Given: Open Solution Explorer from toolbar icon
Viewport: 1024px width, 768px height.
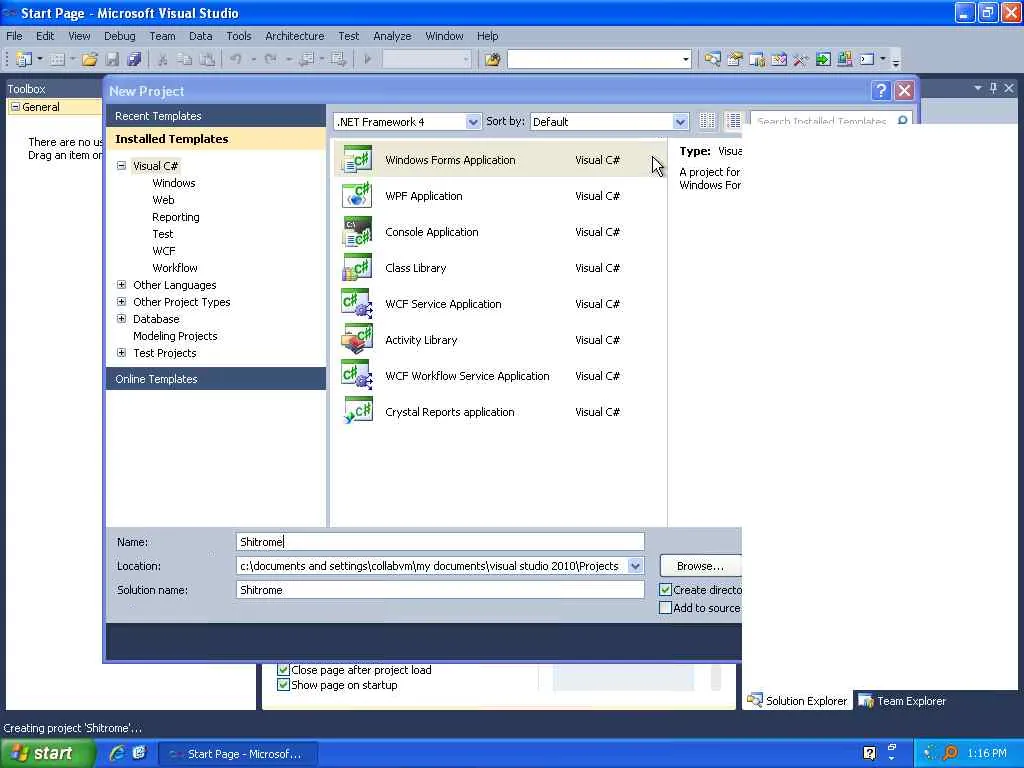Looking at the screenshot, I should tap(712, 59).
